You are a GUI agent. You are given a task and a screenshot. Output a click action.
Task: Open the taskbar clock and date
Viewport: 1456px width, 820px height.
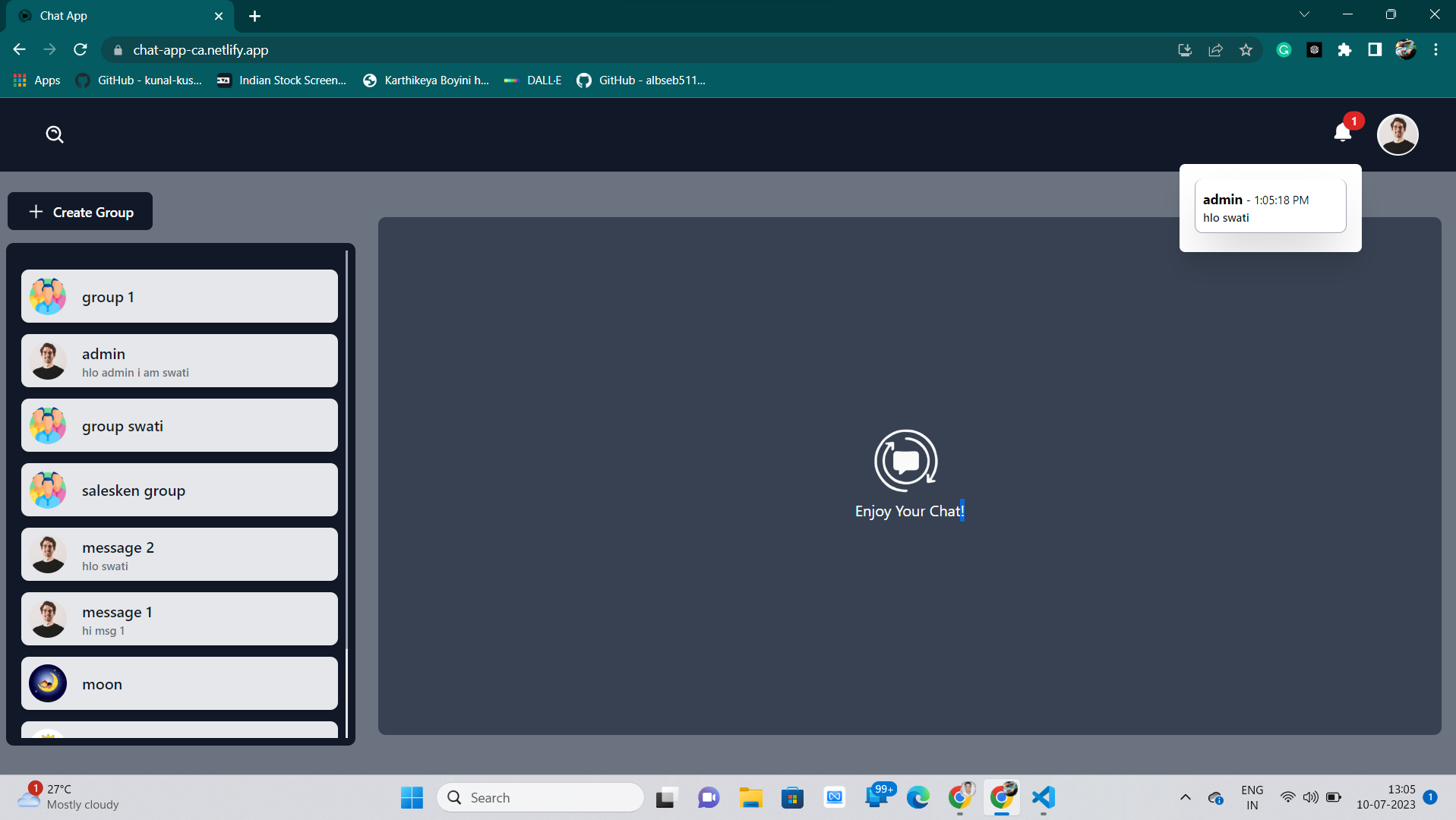[1386, 796]
